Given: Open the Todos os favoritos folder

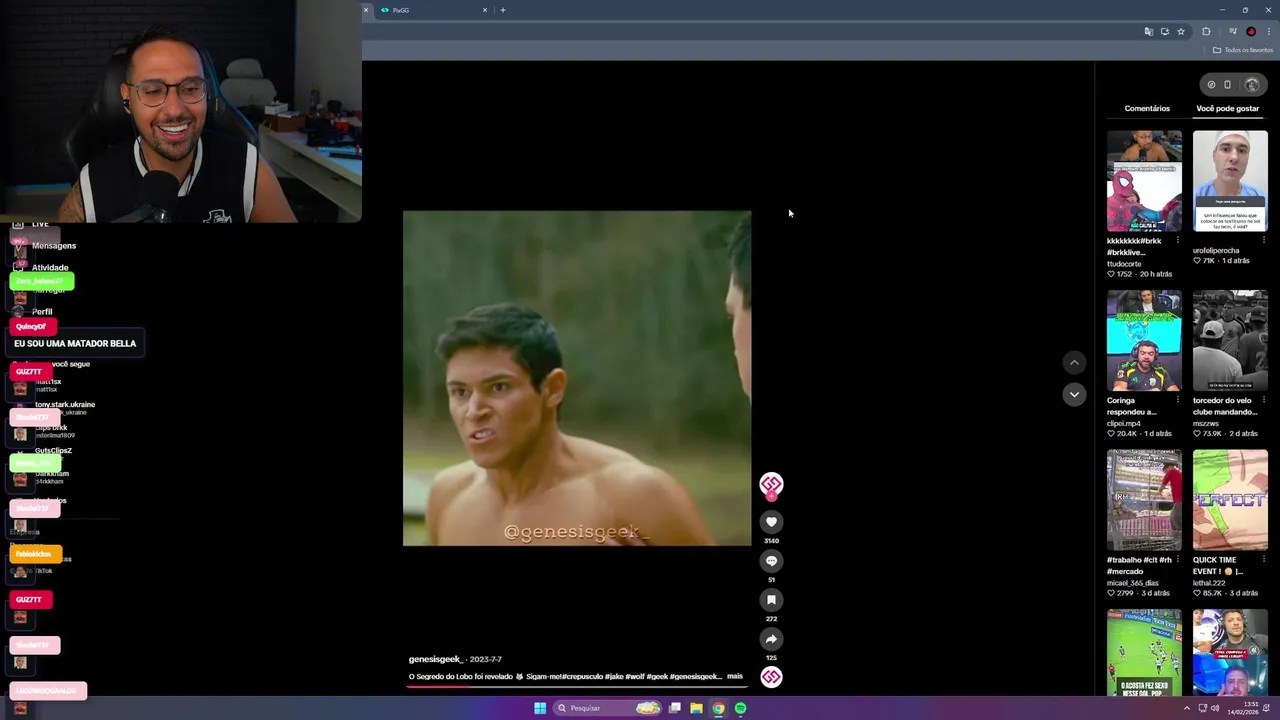Looking at the screenshot, I should pyautogui.click(x=1243, y=50).
